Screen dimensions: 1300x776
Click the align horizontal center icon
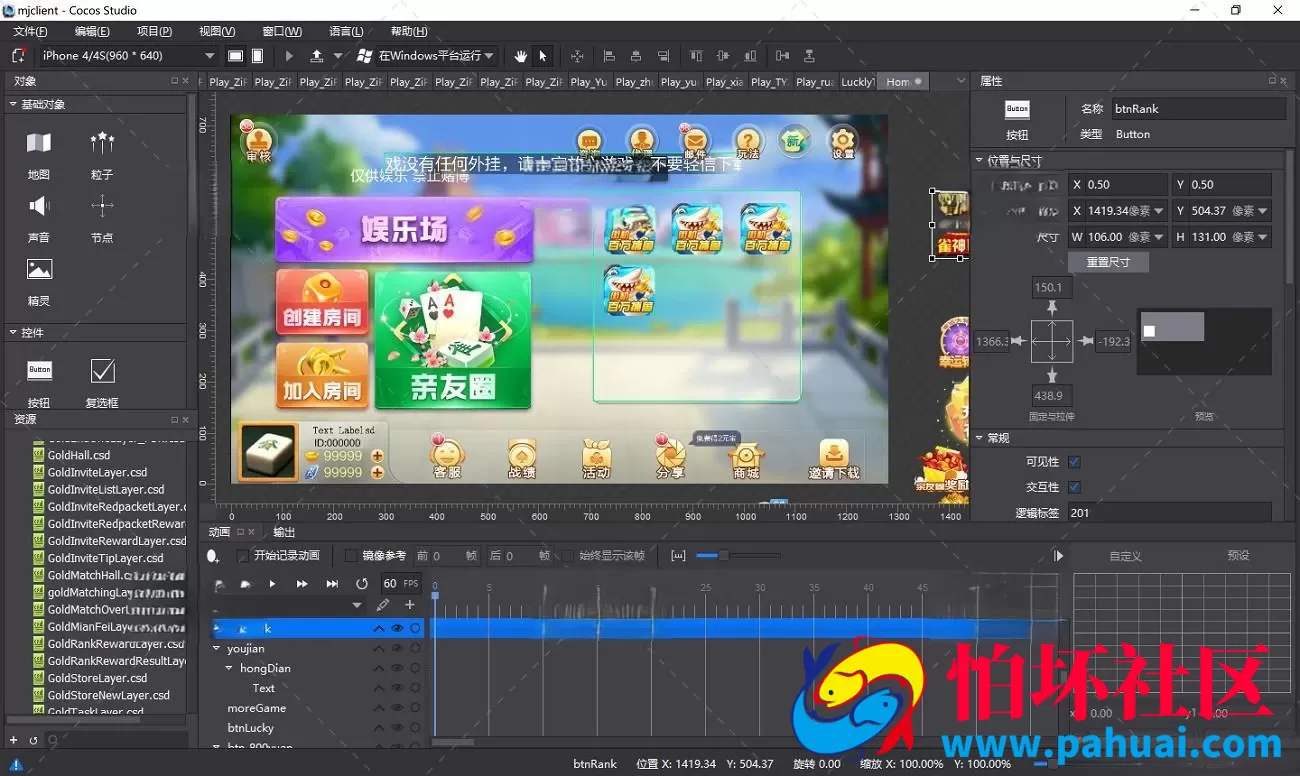(x=636, y=56)
